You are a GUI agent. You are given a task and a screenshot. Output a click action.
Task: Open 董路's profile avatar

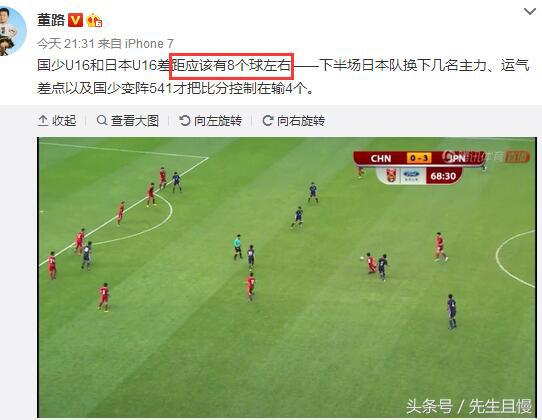(x=12, y=31)
